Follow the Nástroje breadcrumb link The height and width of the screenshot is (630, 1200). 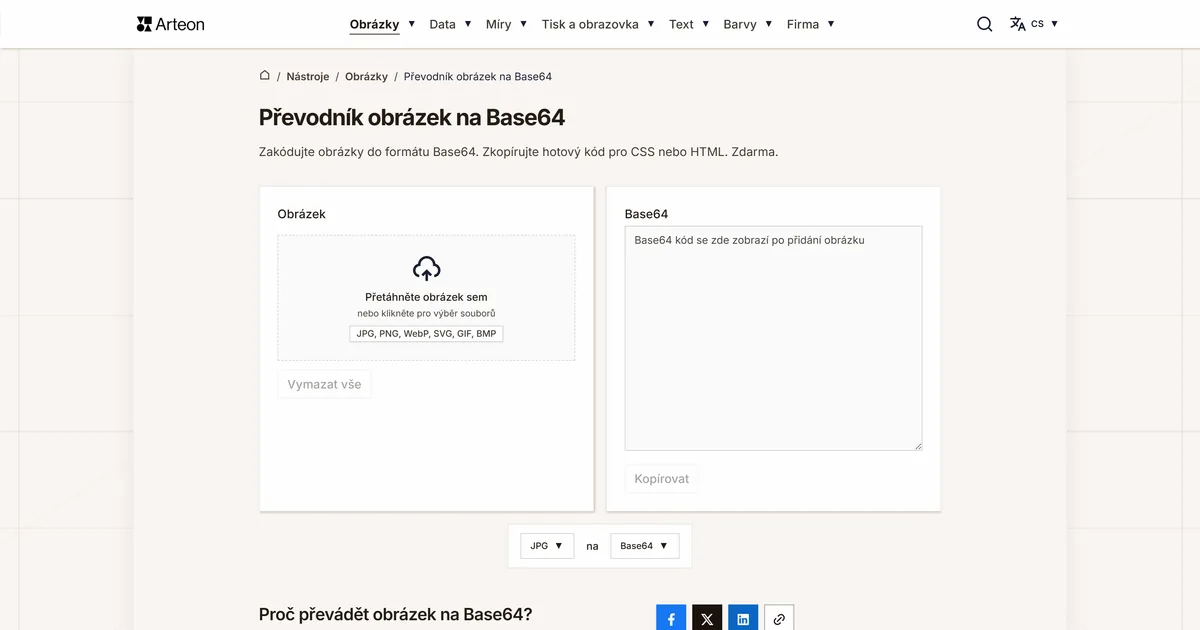coord(308,76)
